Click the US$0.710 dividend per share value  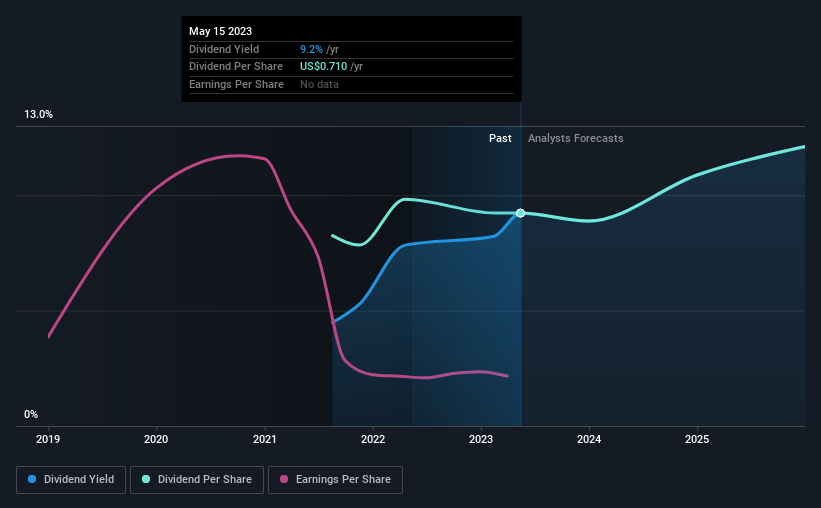(x=323, y=67)
